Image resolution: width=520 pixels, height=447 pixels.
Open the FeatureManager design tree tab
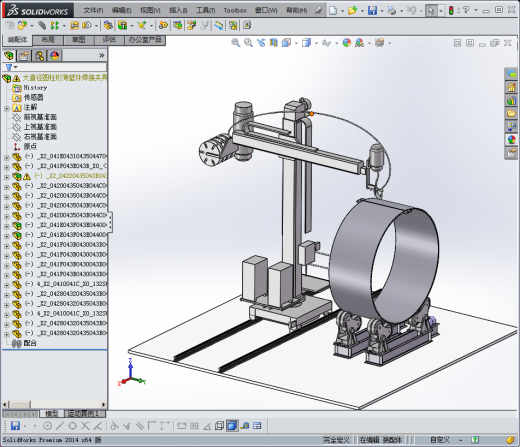pos(9,55)
